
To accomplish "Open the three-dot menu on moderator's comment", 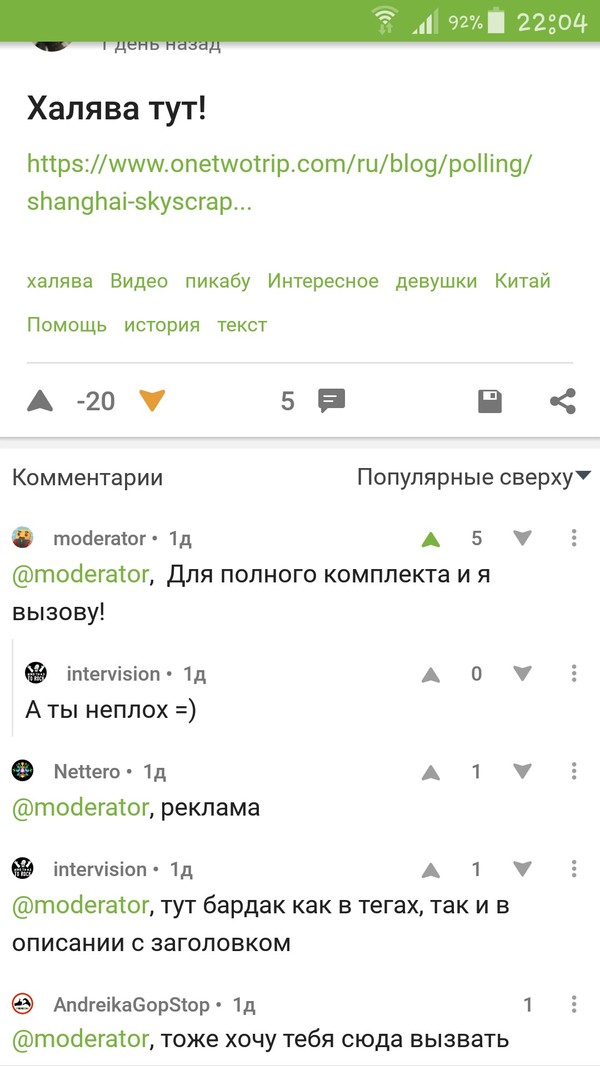I will 575,537.
